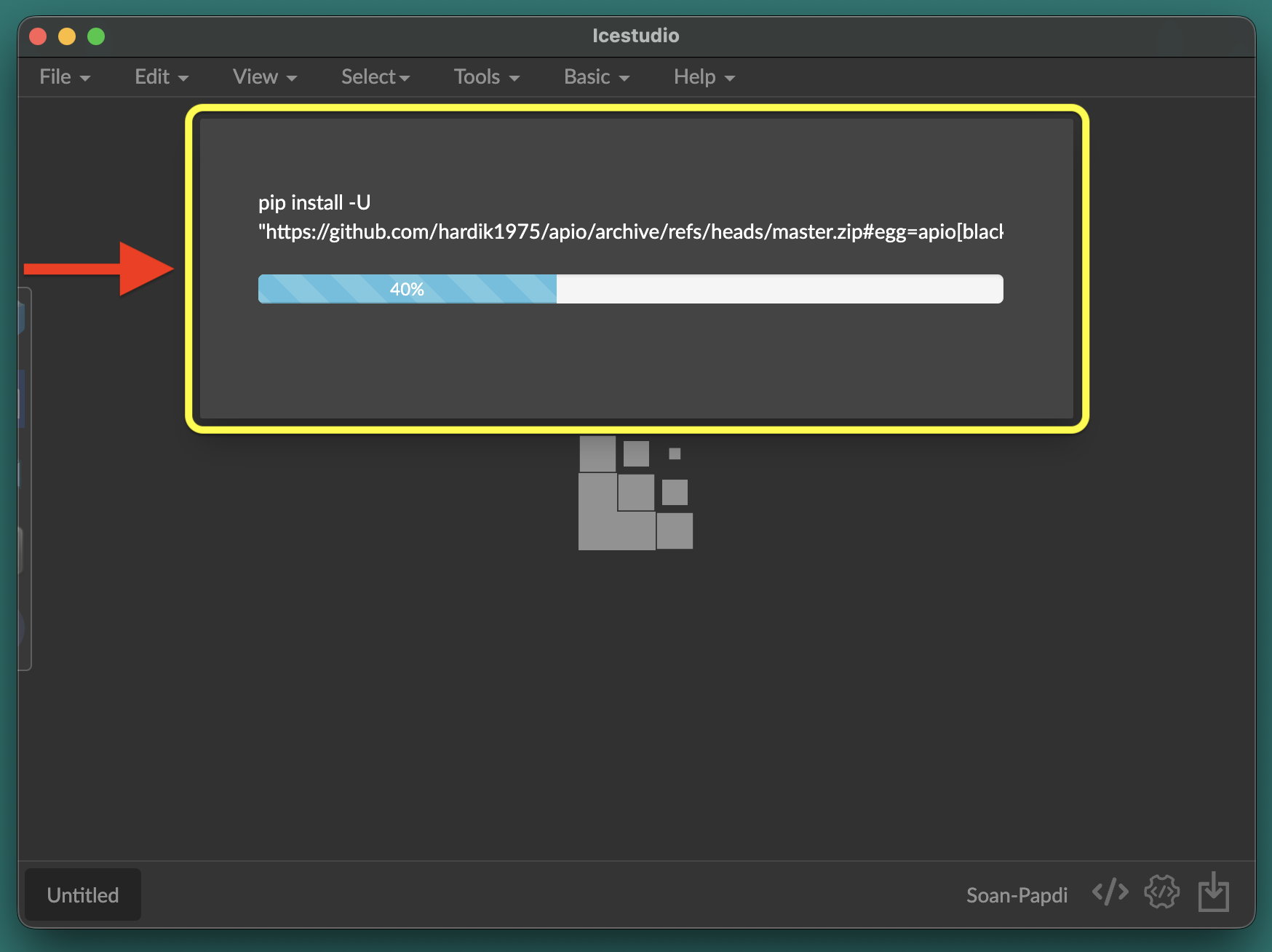
Task: Open the Edit menu
Action: pos(162,77)
